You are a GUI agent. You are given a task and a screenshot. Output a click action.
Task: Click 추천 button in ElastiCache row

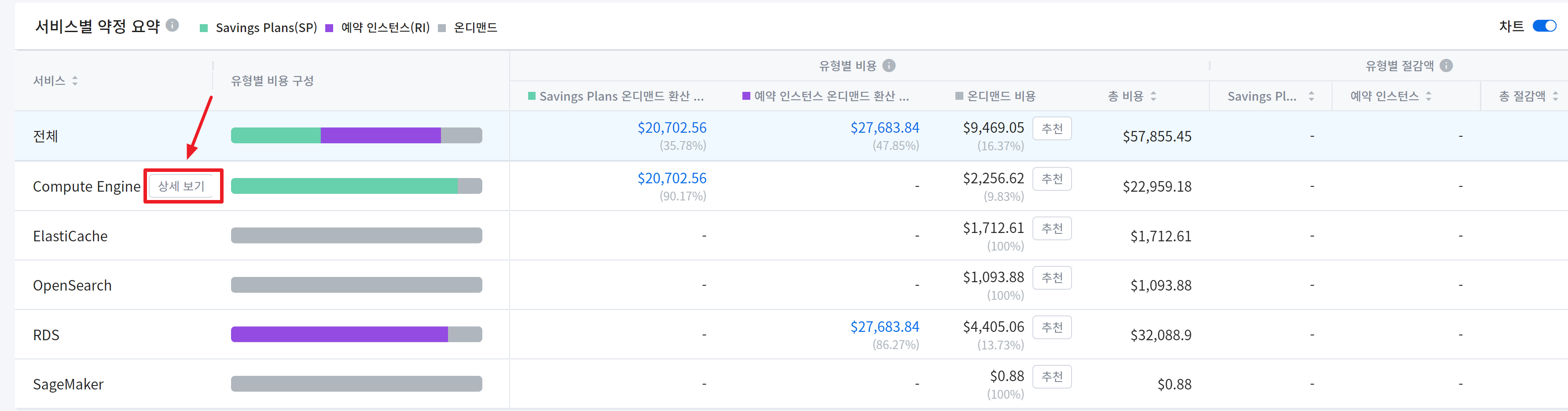[1052, 229]
